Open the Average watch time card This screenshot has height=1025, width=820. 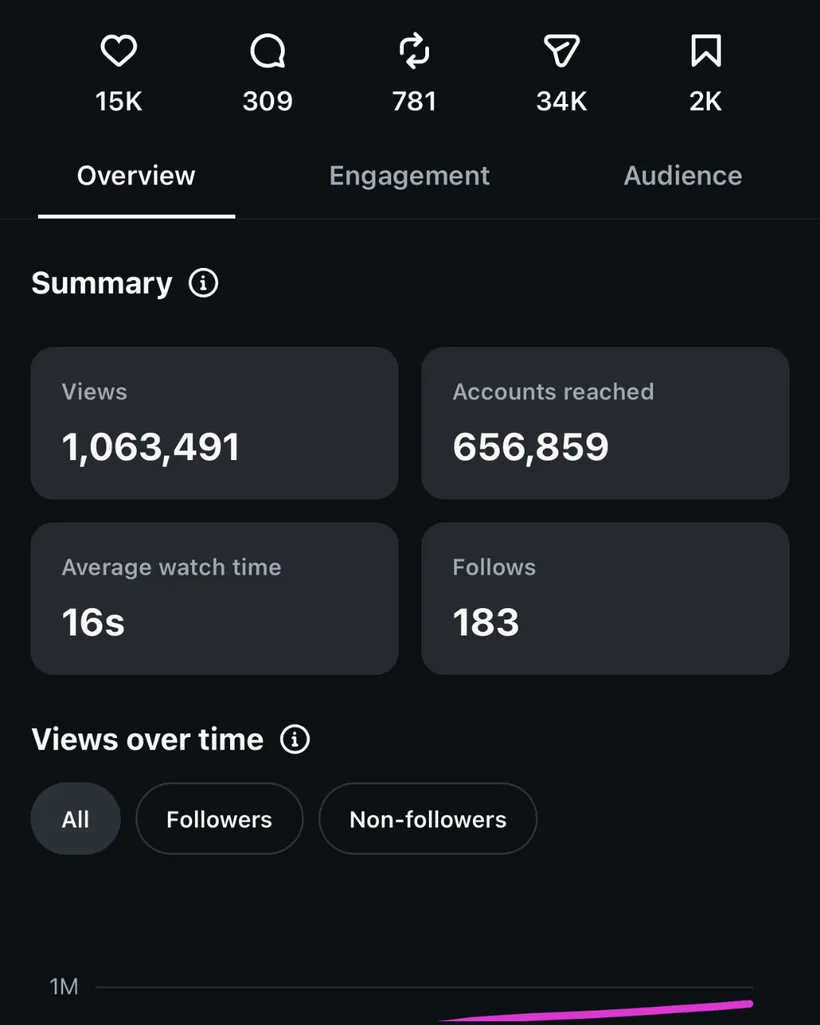tap(214, 598)
